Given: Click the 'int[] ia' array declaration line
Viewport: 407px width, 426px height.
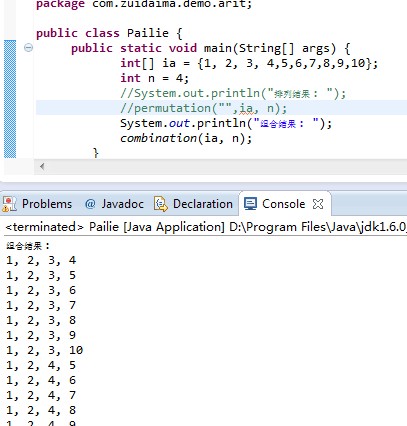Looking at the screenshot, I should pyautogui.click(x=249, y=63).
